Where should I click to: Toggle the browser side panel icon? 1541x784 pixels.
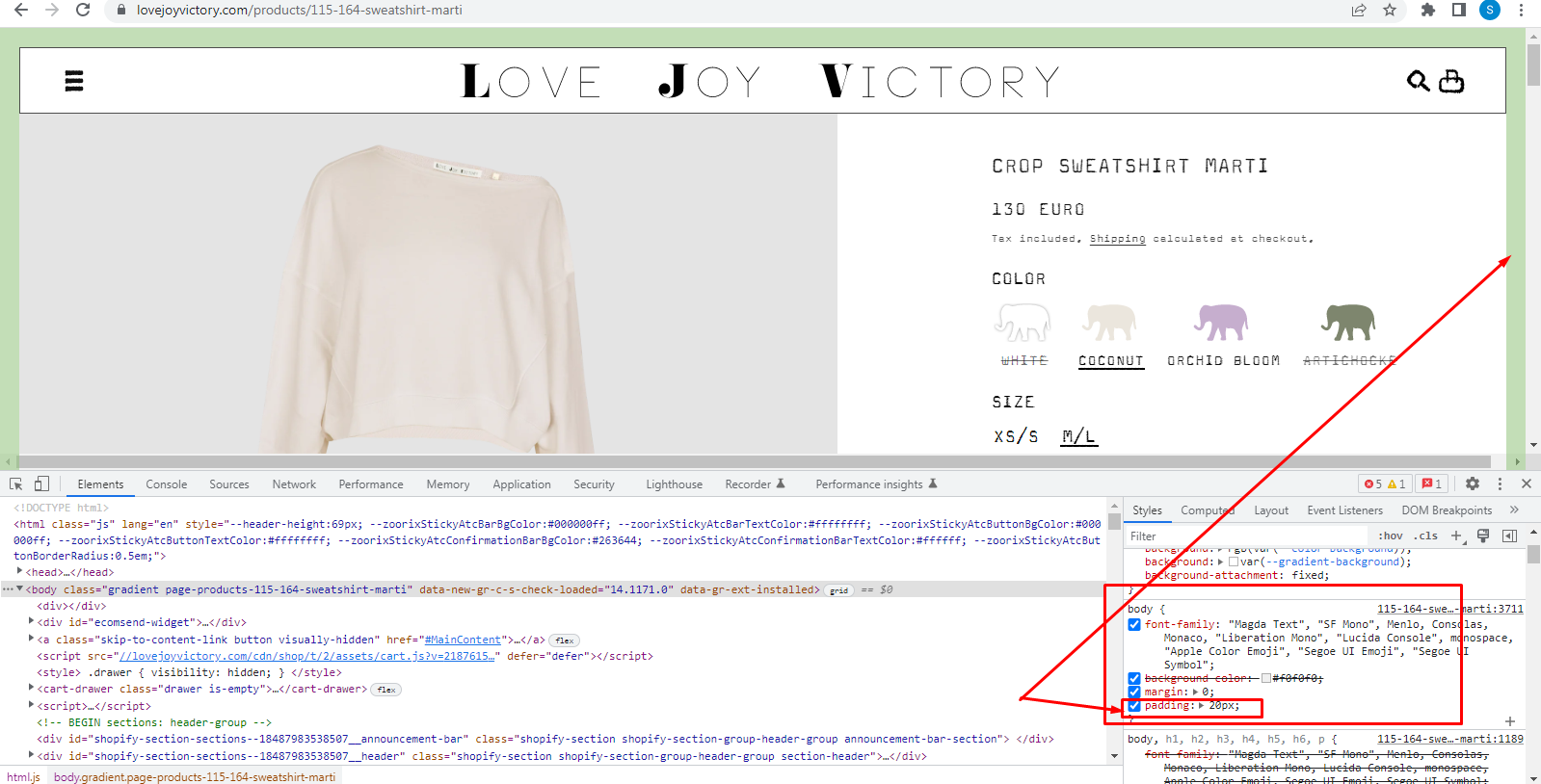coord(1459,10)
